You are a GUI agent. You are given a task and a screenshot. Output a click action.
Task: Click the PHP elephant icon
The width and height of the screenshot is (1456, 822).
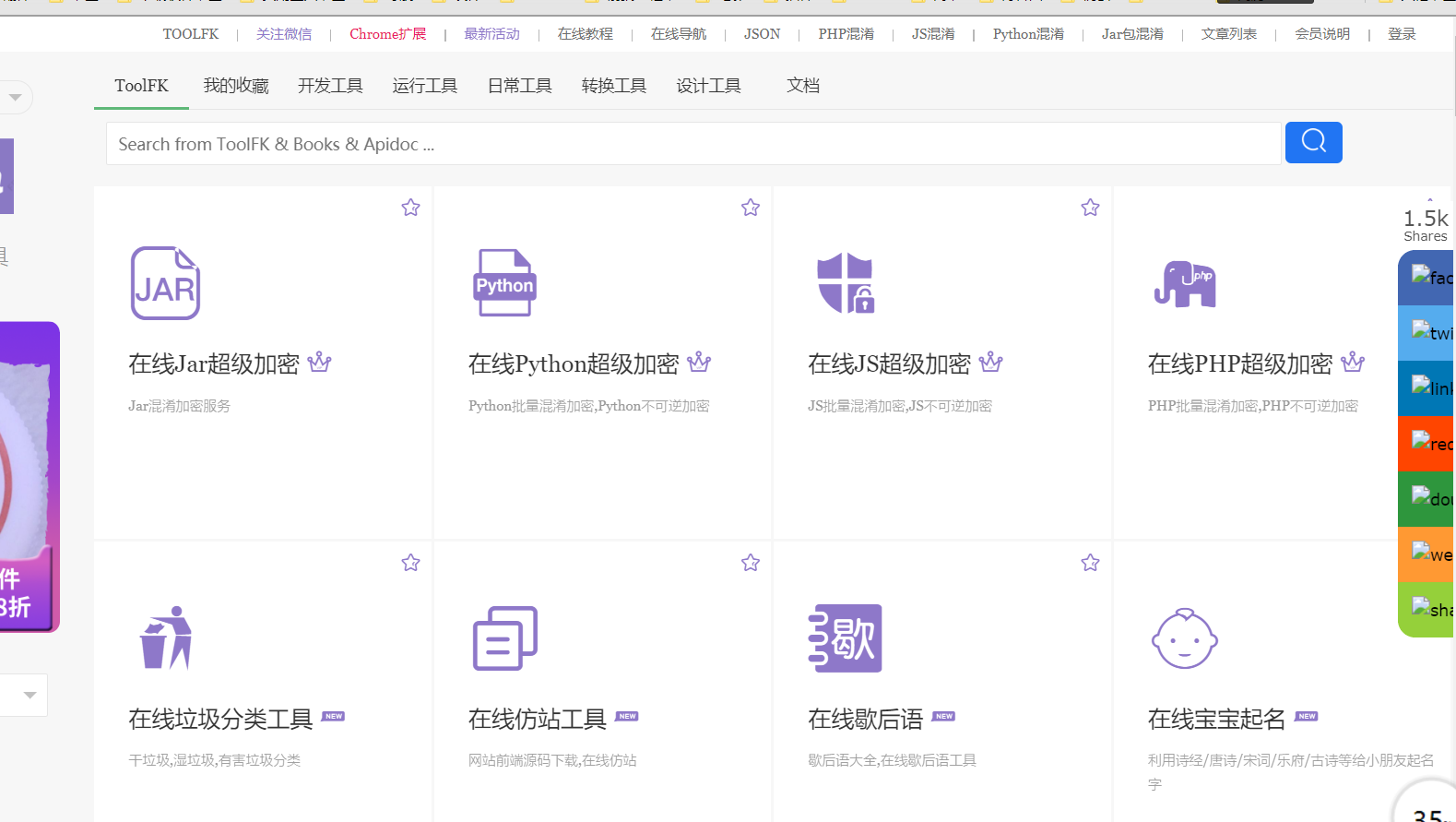pyautogui.click(x=1185, y=283)
